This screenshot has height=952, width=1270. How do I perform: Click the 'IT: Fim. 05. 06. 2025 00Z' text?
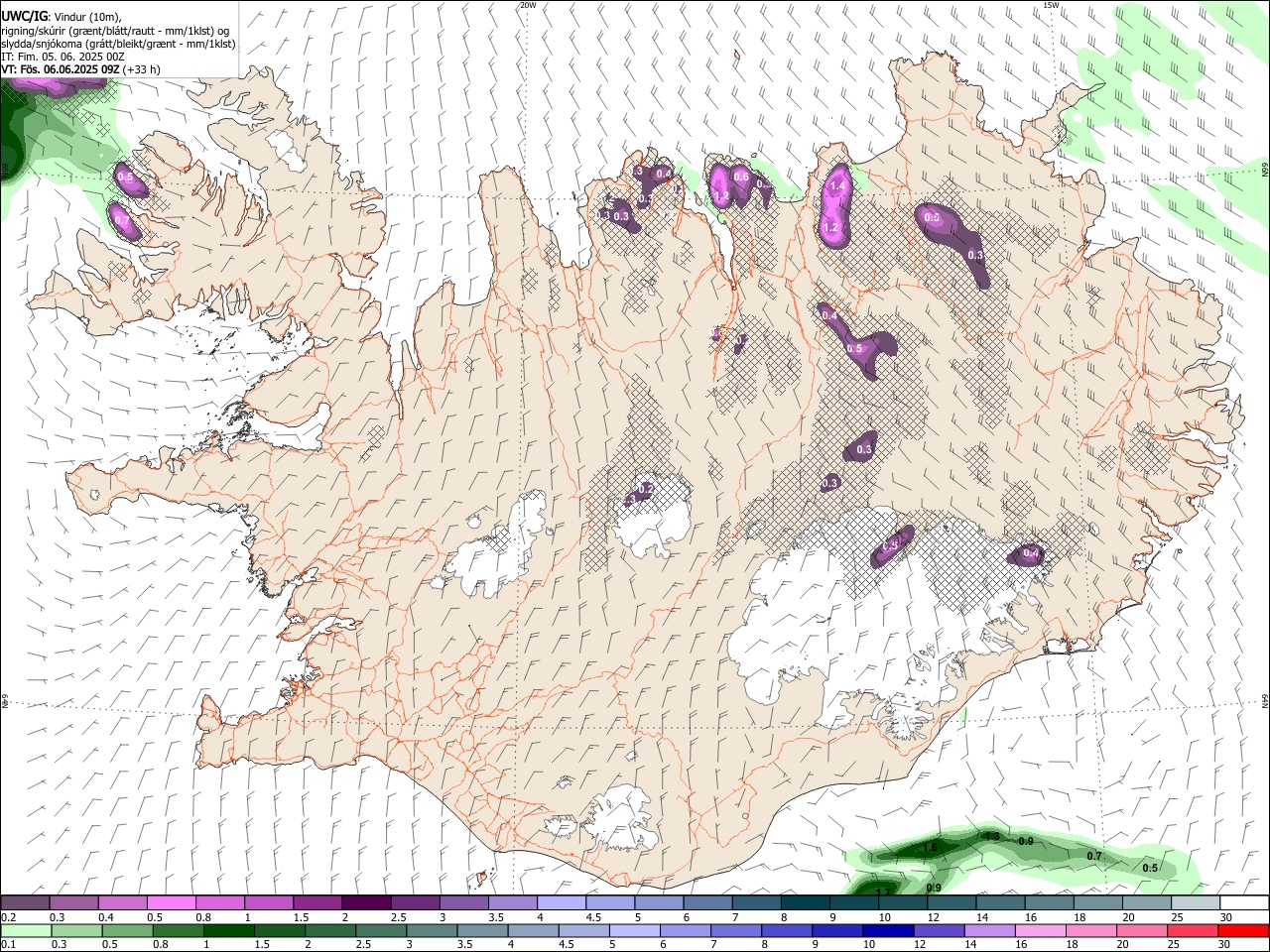pyautogui.click(x=63, y=57)
